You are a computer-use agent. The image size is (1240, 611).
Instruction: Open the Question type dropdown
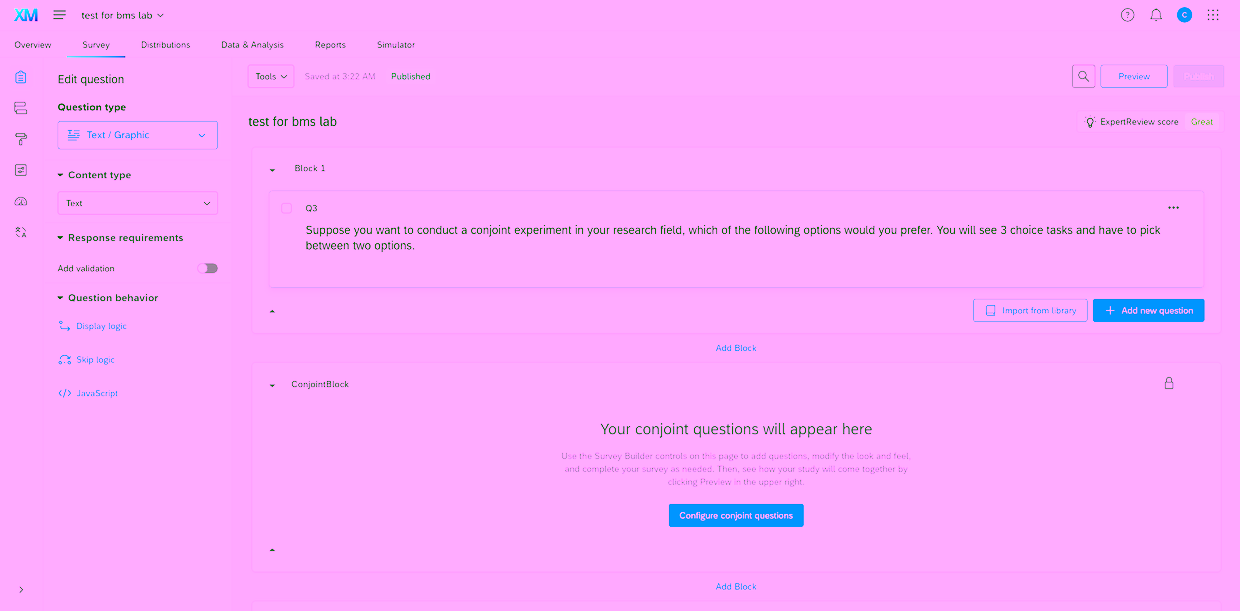coord(137,135)
